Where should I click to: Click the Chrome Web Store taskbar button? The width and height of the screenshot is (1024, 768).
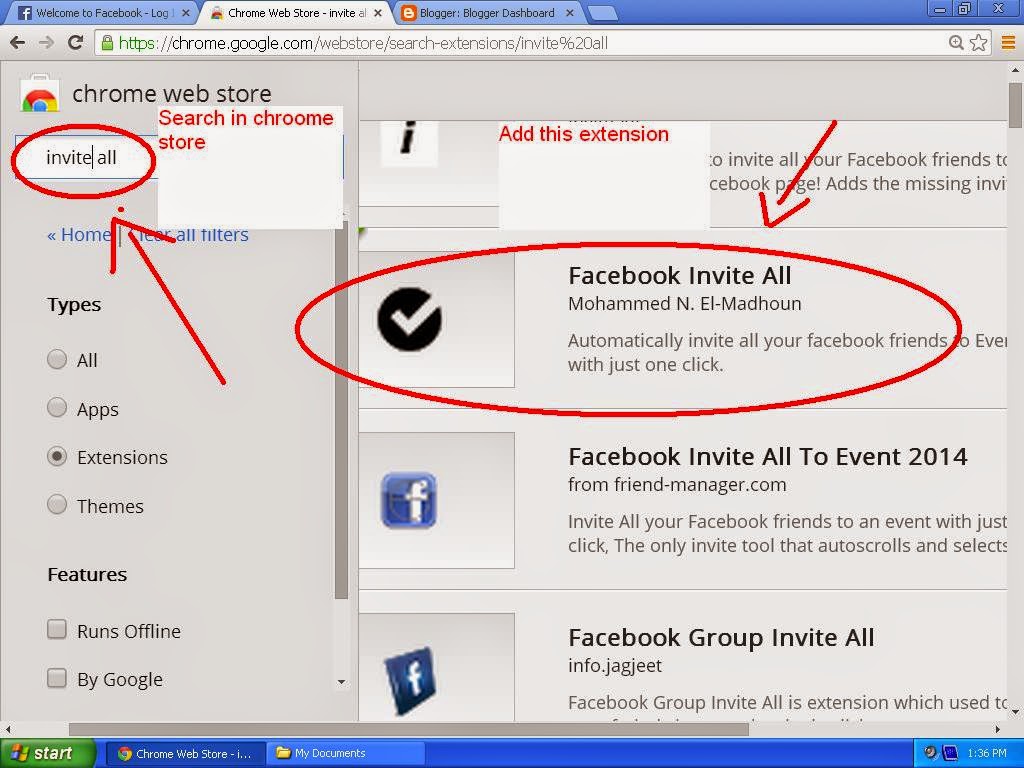click(185, 754)
